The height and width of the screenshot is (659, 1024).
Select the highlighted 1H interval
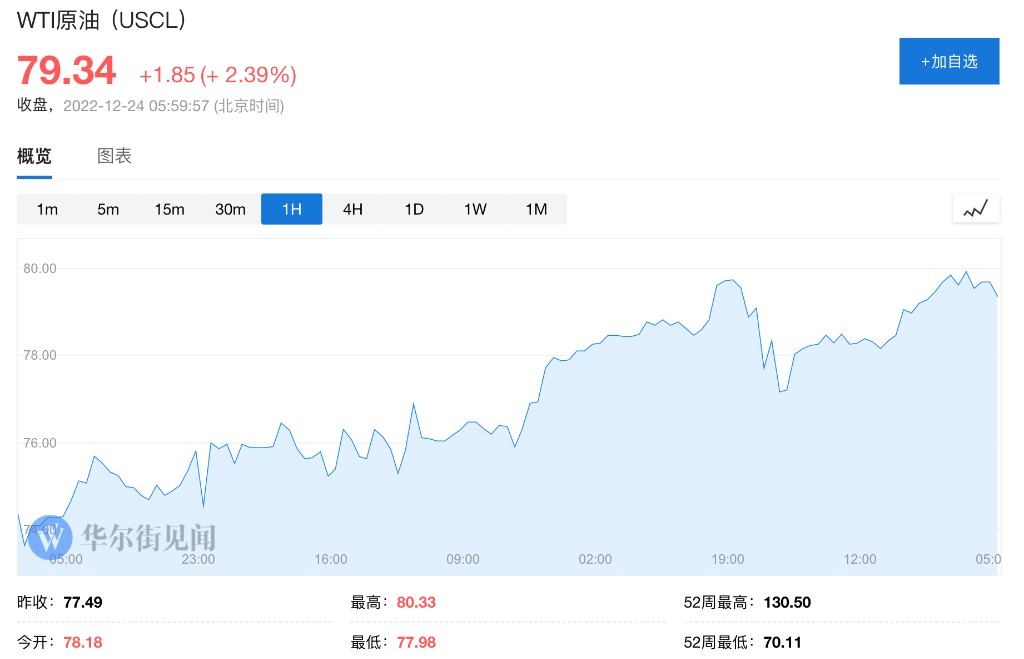coord(291,209)
